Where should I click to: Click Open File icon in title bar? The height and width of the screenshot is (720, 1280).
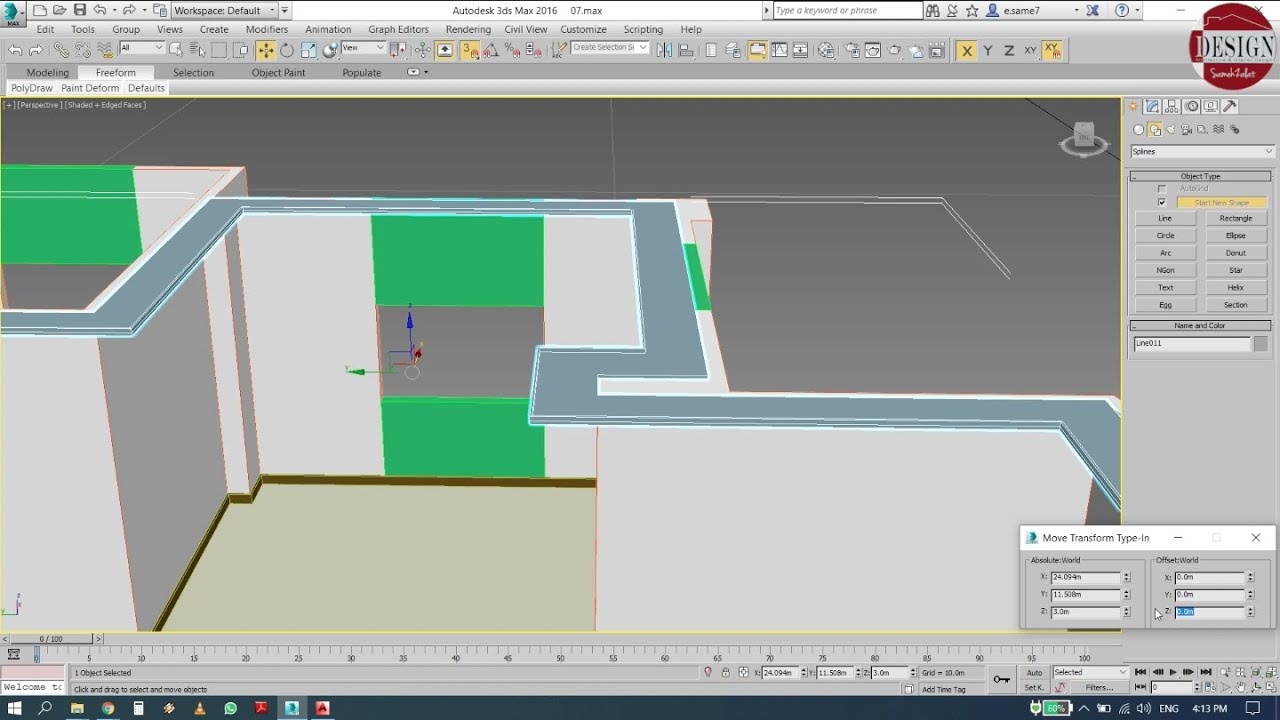click(x=59, y=10)
